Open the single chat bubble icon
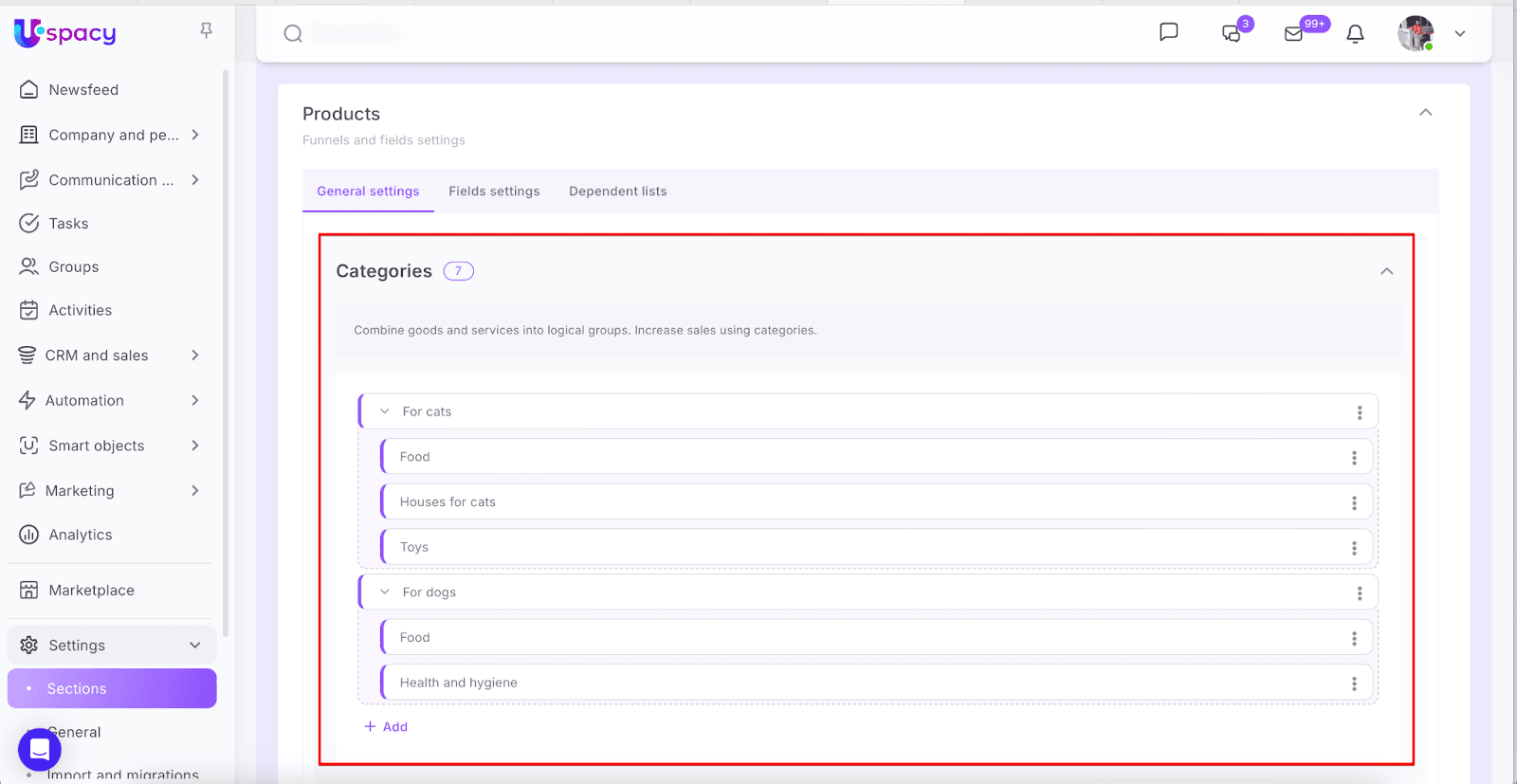Image resolution: width=1517 pixels, height=784 pixels. (x=1168, y=33)
